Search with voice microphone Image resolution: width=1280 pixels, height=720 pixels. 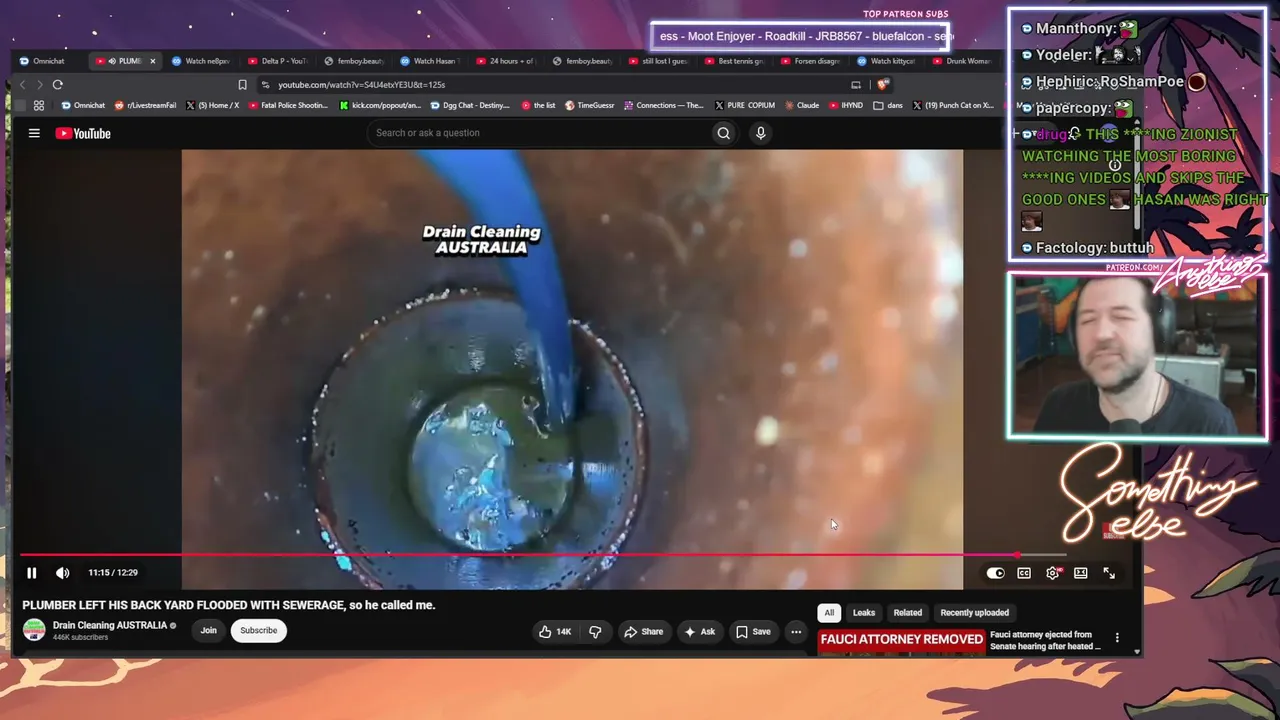761,133
